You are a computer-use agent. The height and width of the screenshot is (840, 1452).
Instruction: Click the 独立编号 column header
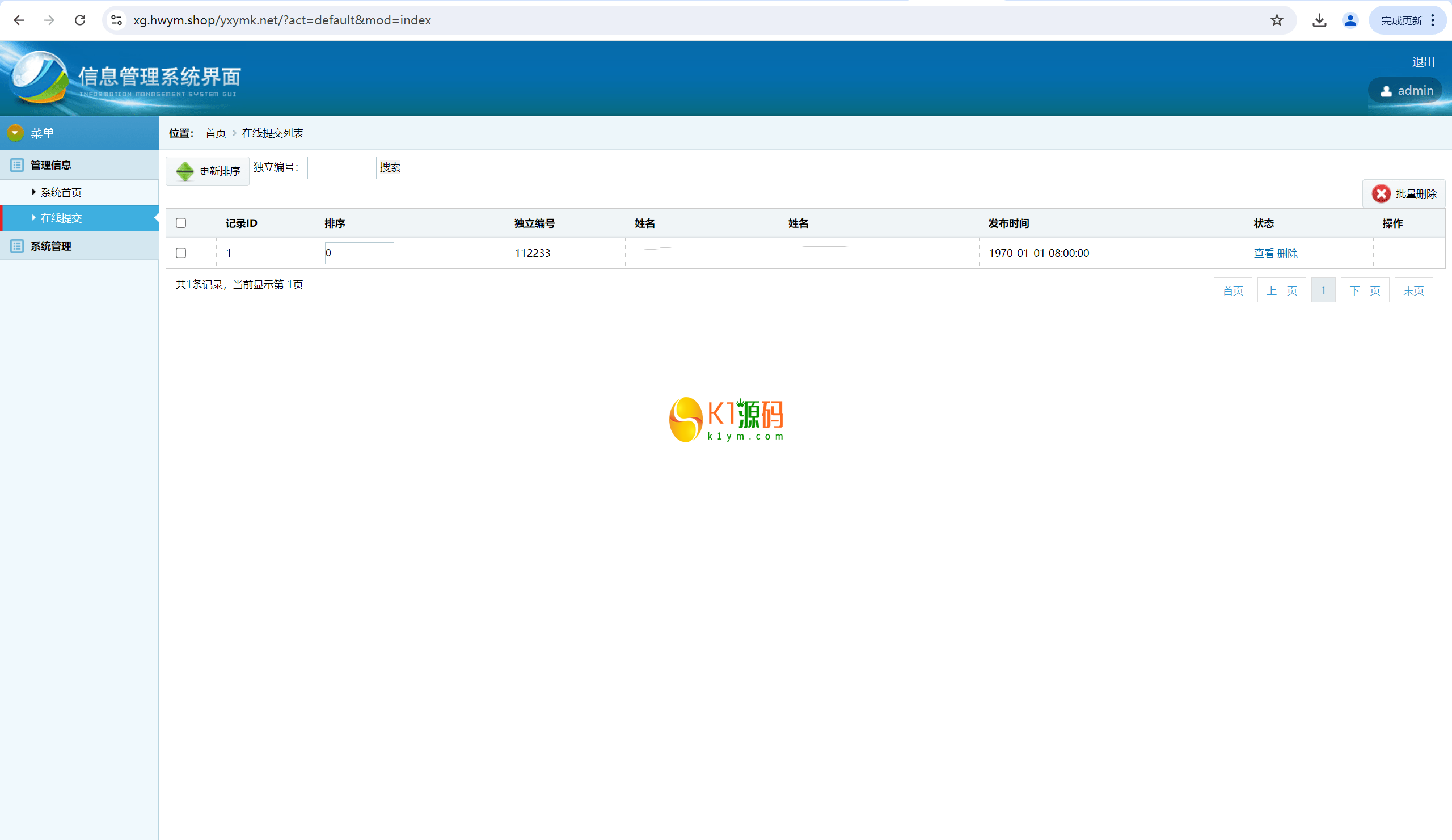(x=535, y=223)
